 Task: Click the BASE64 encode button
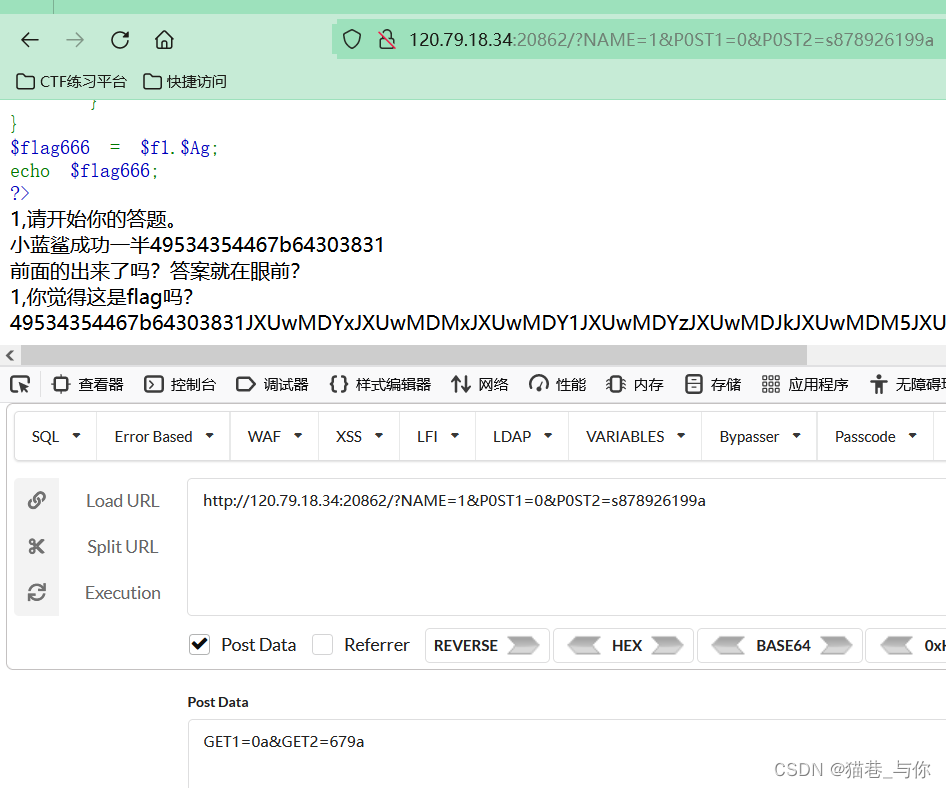(779, 645)
